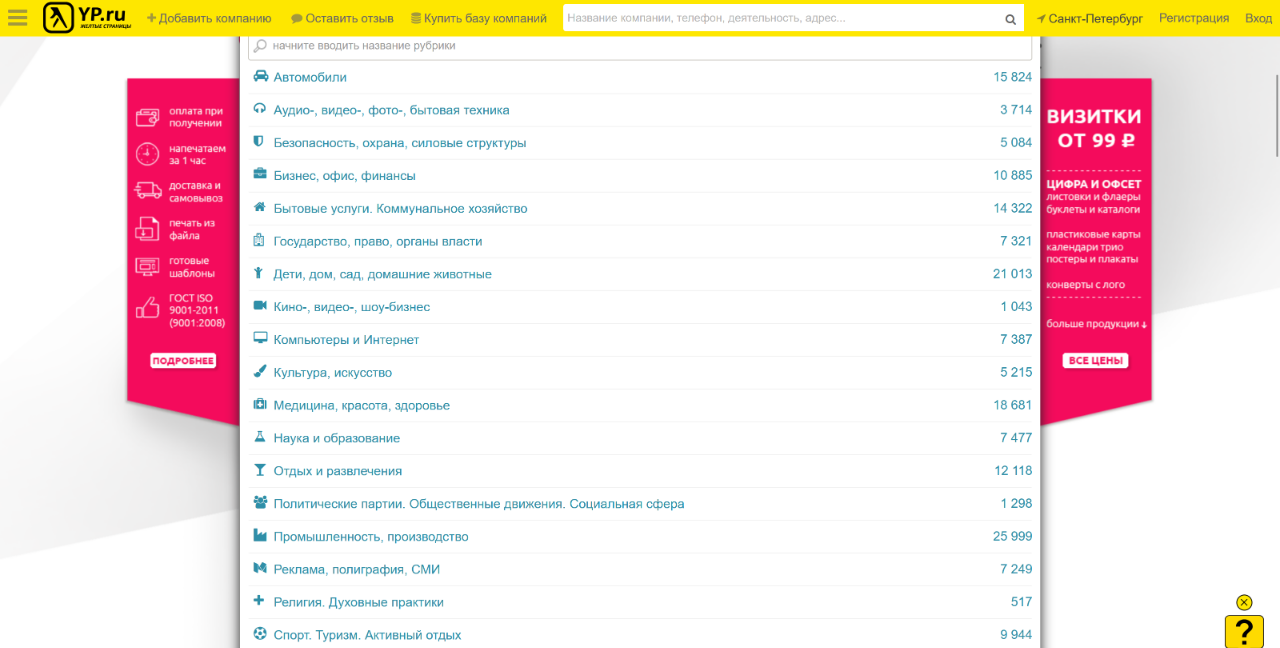This screenshot has height=648, width=1280.
Task: Click the video camera icon beside Кино-, видео-
Action: pyautogui.click(x=260, y=306)
